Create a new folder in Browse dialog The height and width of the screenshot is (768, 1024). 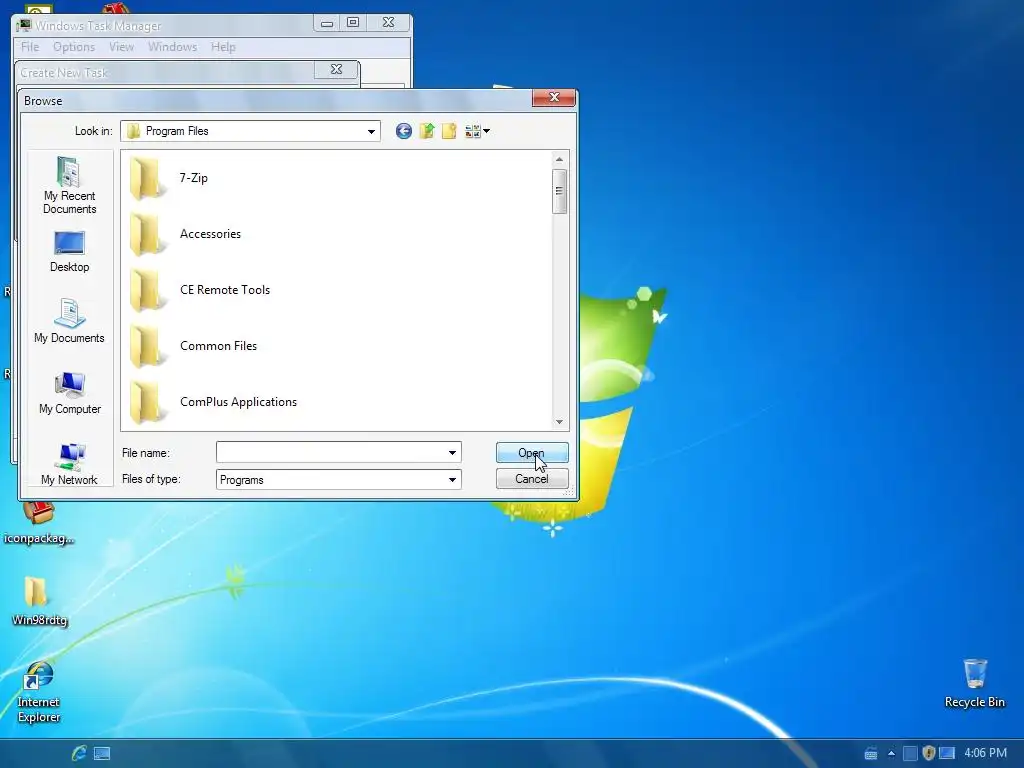[449, 131]
